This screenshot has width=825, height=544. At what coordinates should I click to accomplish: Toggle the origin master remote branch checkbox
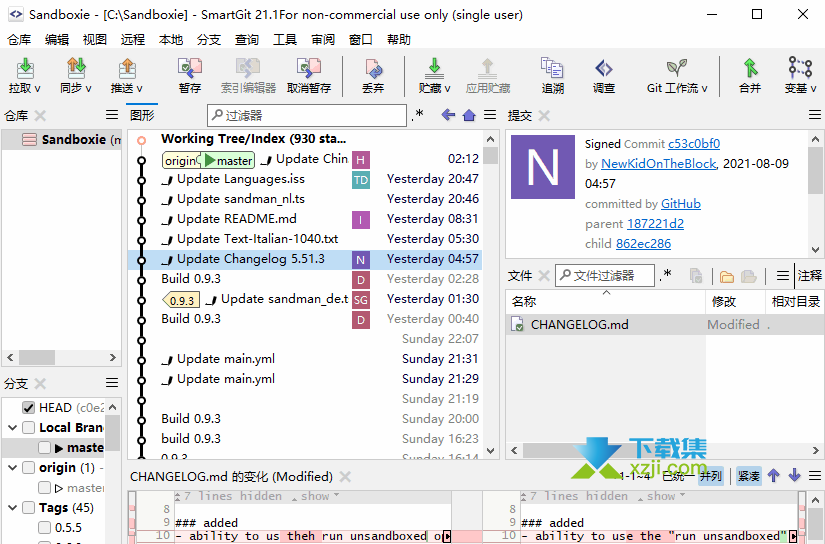[x=45, y=488]
